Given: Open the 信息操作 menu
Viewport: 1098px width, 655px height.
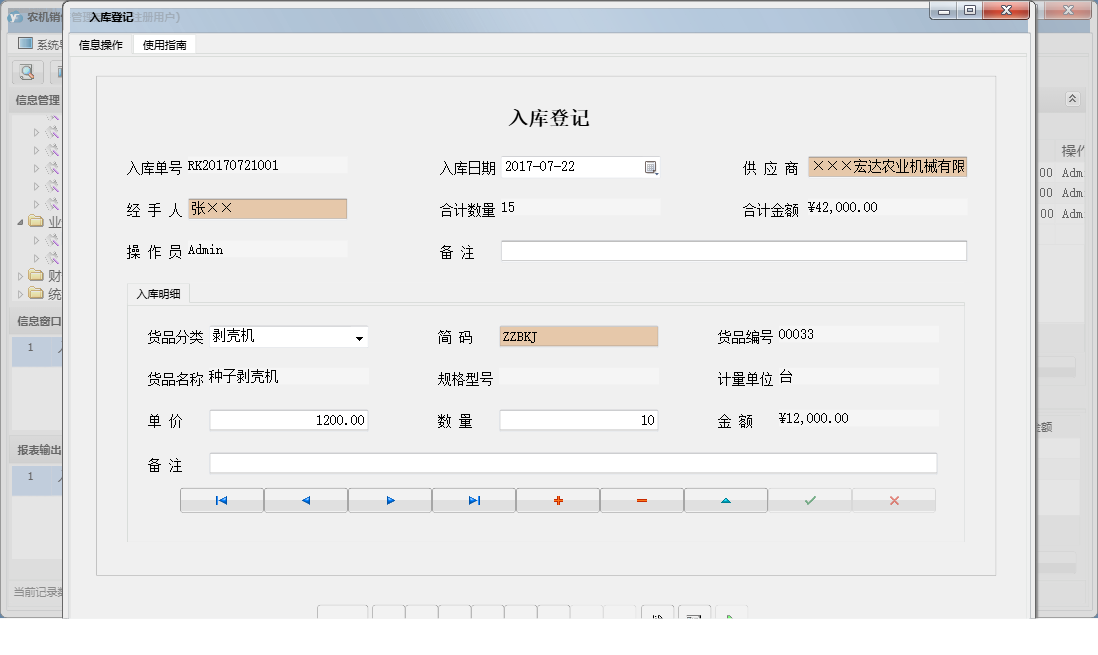Looking at the screenshot, I should 99,44.
